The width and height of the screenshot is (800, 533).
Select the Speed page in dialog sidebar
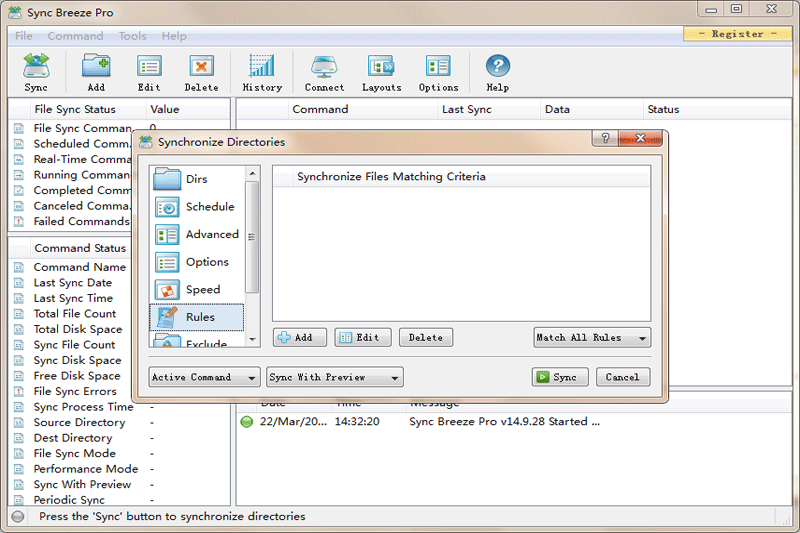(x=197, y=289)
